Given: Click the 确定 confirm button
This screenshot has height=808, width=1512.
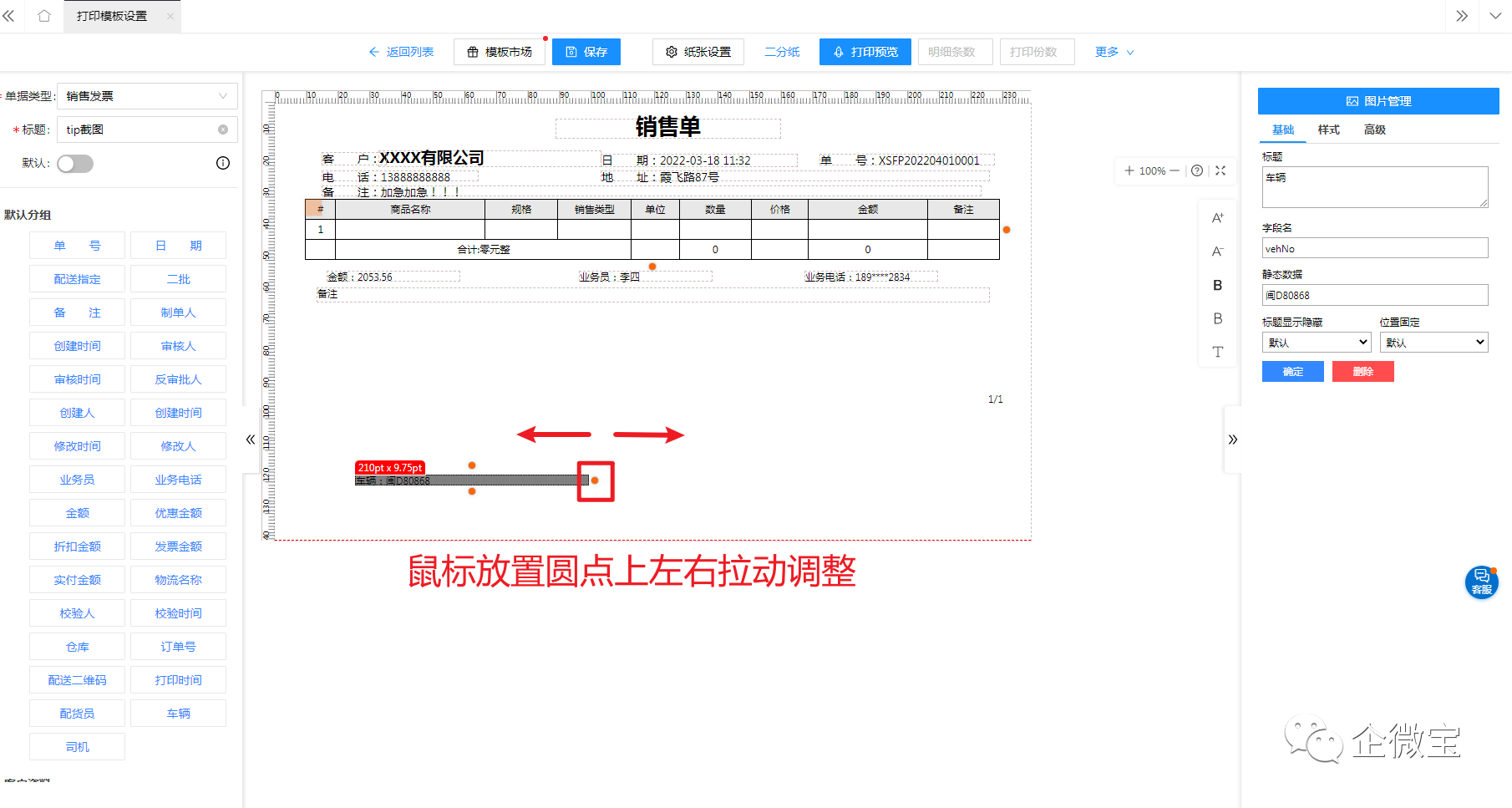Looking at the screenshot, I should coord(1292,371).
